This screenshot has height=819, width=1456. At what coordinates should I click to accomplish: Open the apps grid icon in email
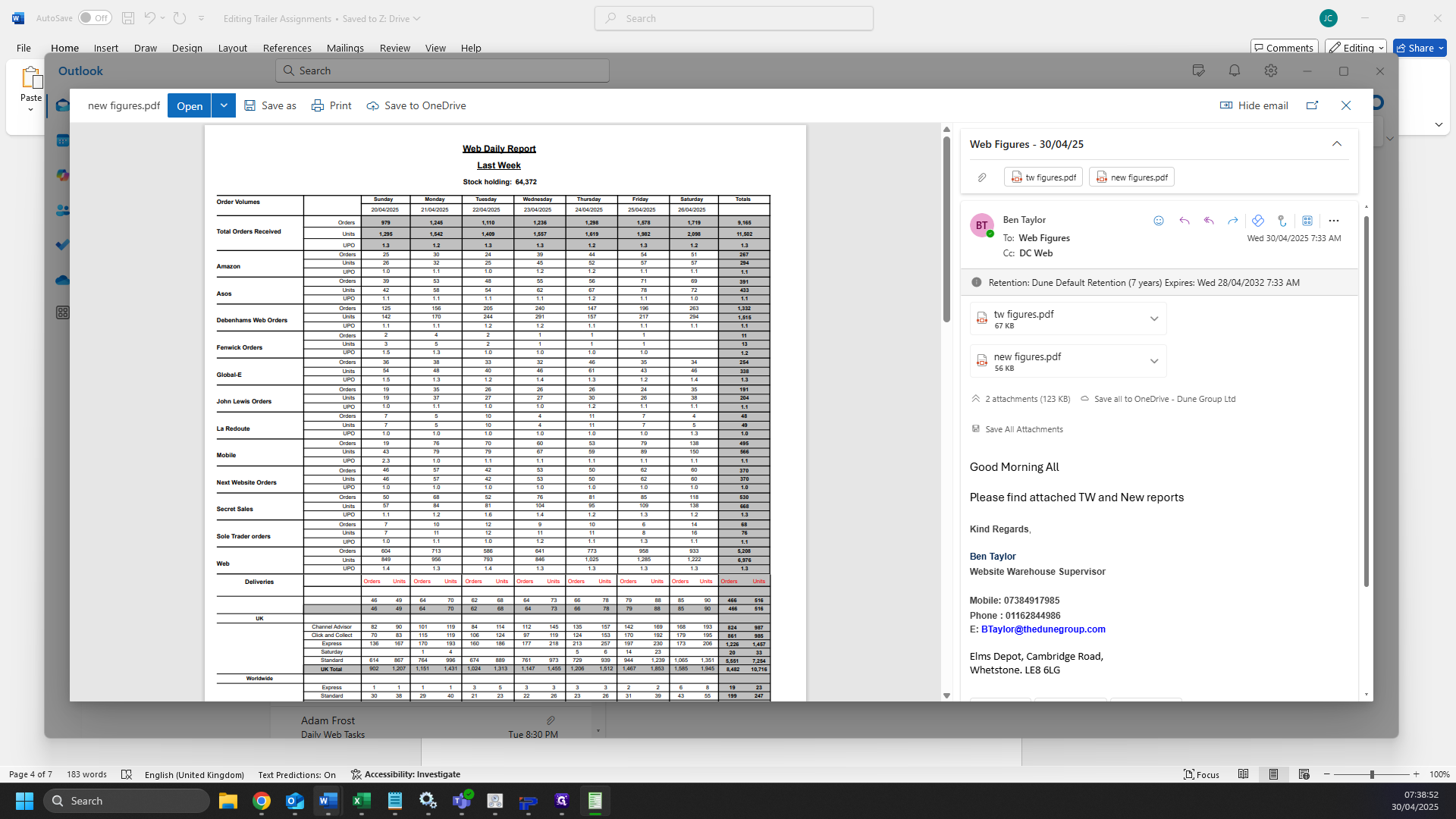(1307, 221)
